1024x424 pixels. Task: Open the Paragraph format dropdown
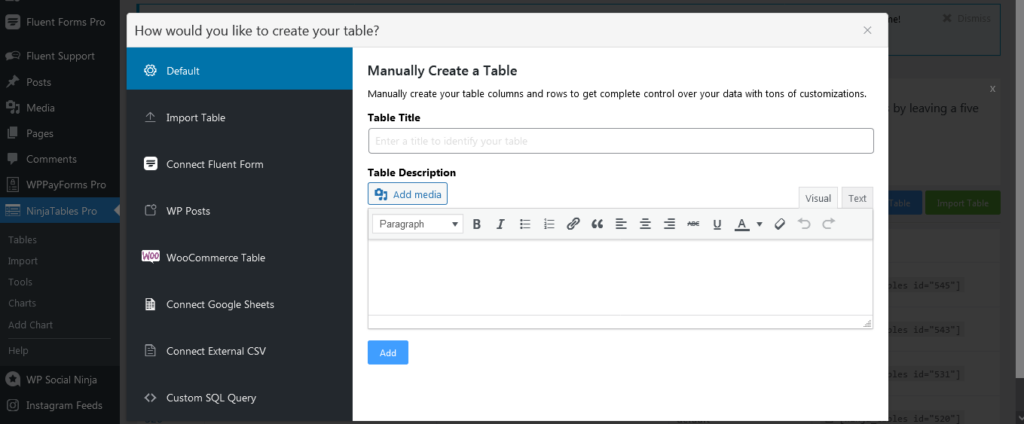tap(418, 224)
